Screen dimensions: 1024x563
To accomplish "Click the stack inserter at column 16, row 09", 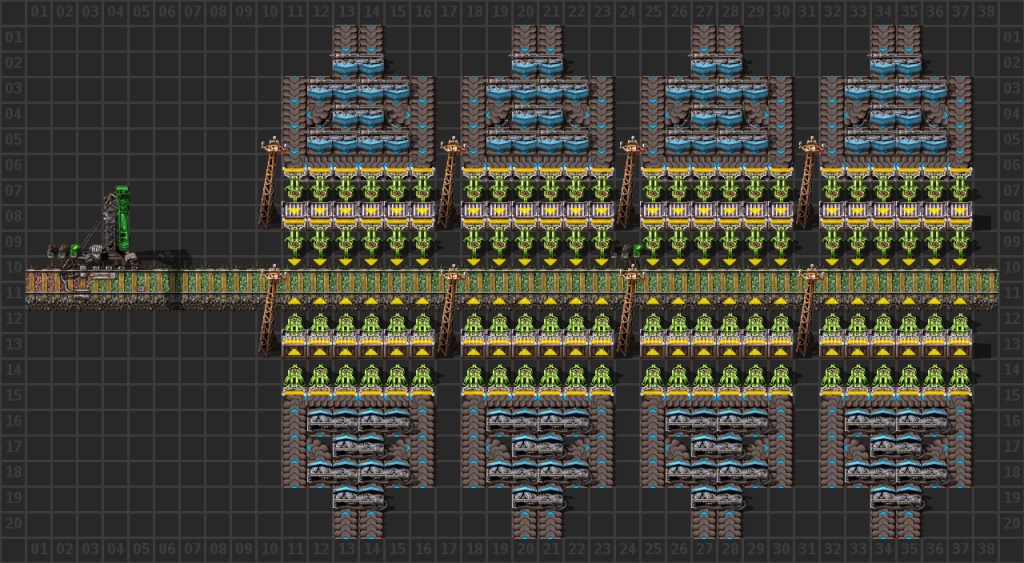I will 423,240.
